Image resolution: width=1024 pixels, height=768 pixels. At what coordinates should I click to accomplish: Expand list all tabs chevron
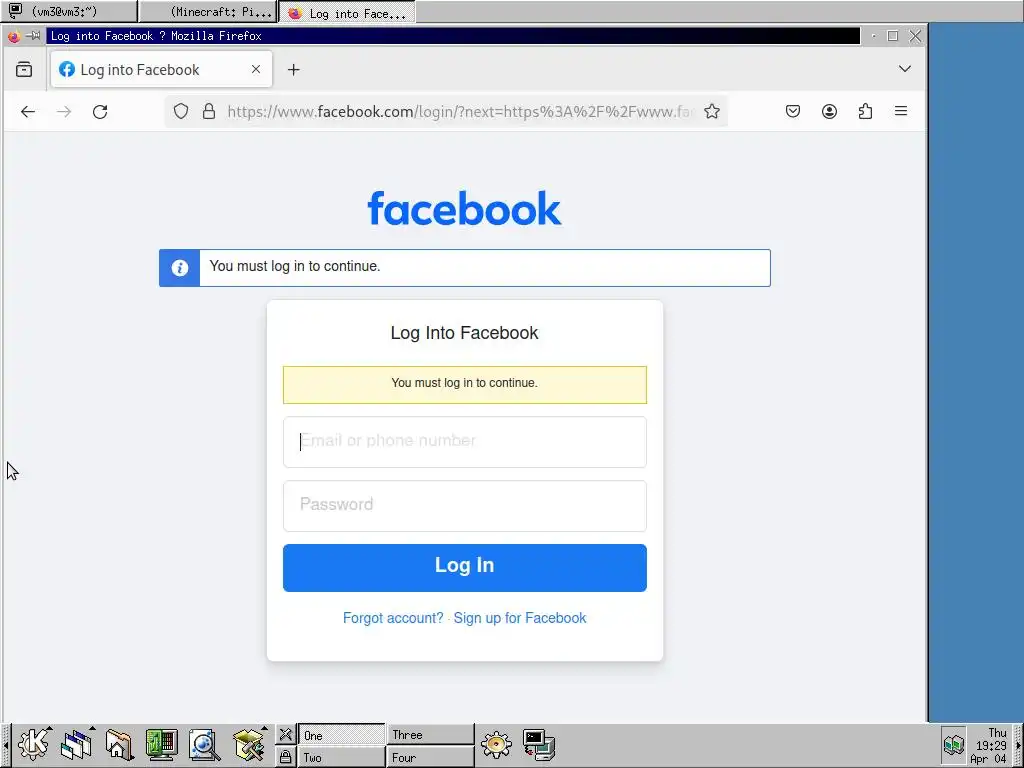point(904,69)
